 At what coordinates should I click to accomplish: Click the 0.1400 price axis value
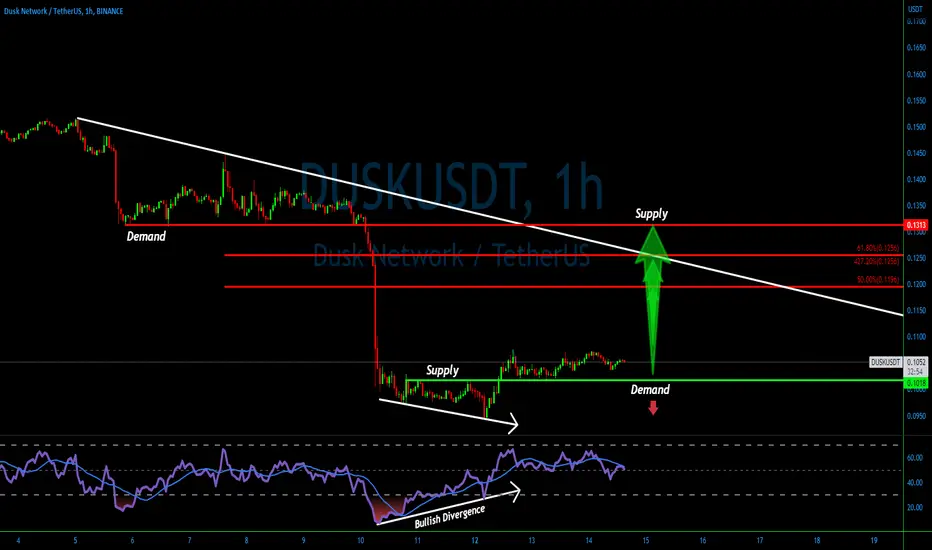click(916, 179)
